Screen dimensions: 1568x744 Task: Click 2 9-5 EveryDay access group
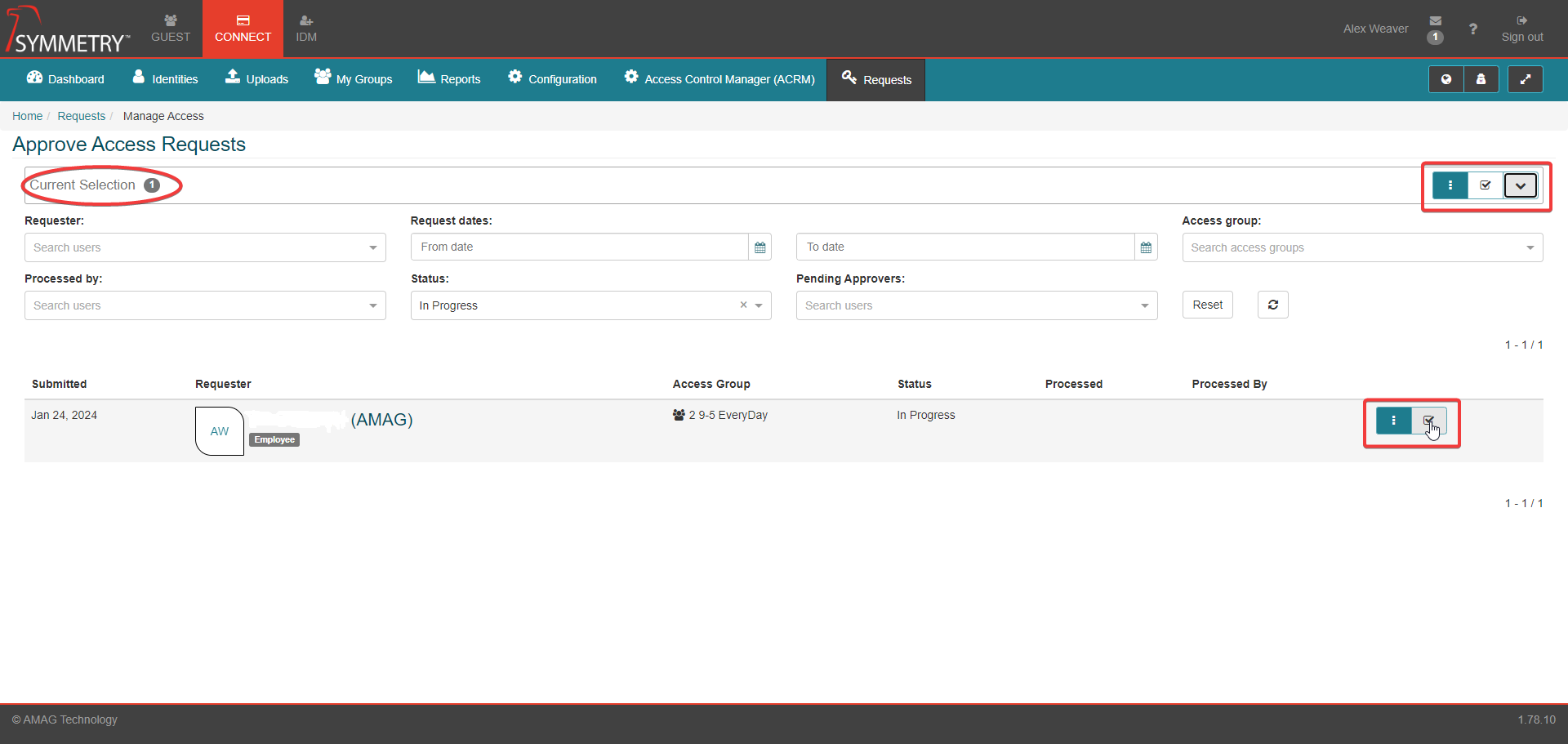[x=720, y=415]
